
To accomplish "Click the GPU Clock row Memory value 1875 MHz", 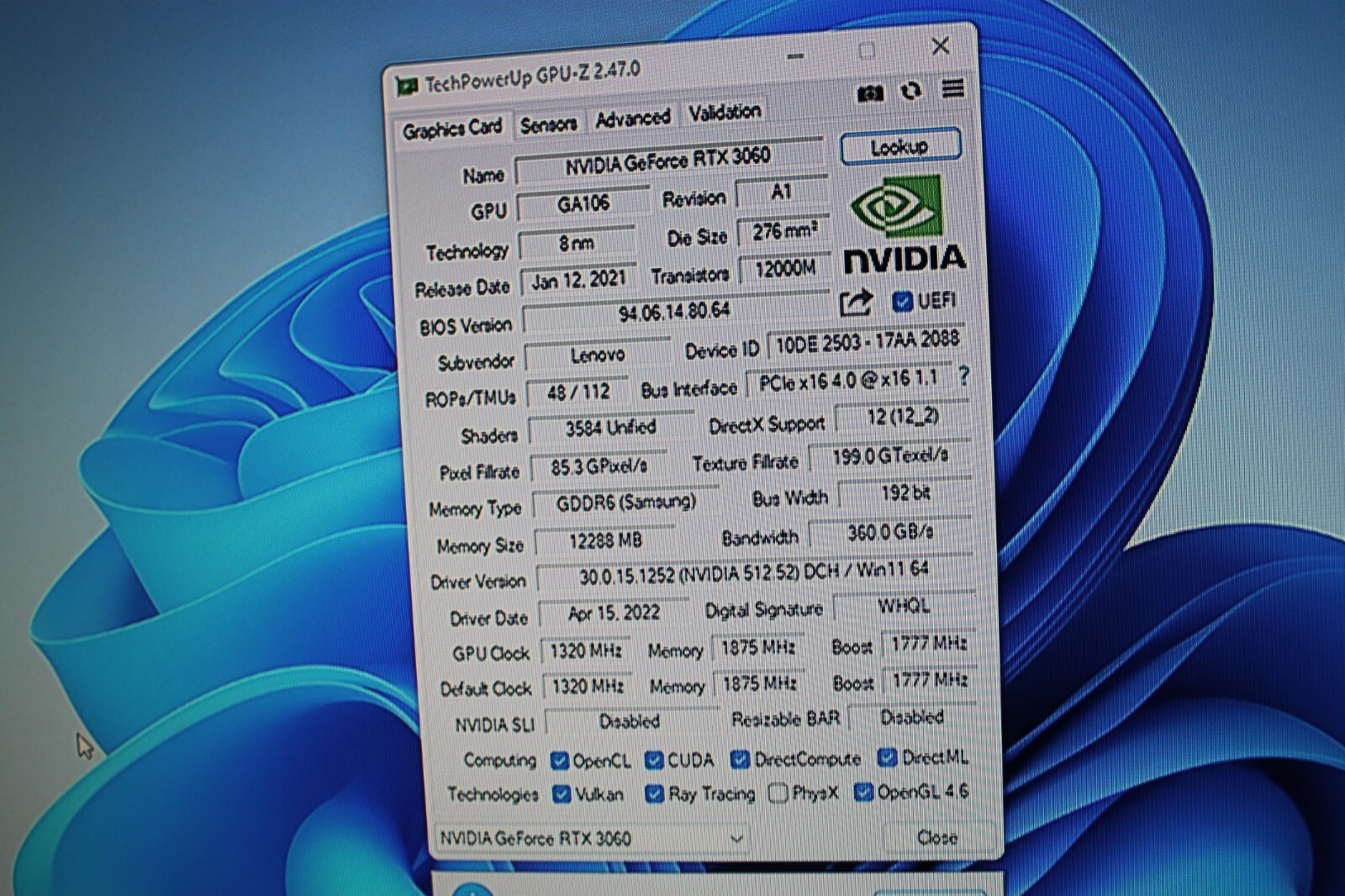I will tap(758, 647).
